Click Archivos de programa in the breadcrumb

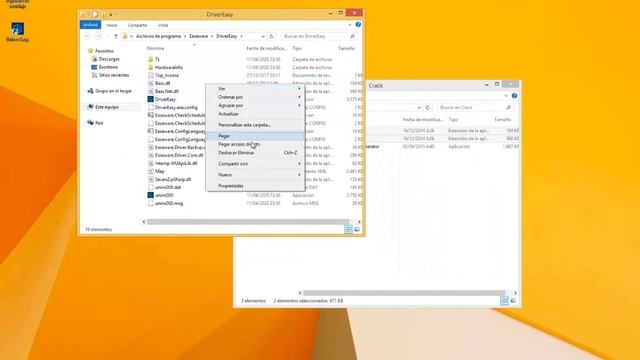[158, 36]
